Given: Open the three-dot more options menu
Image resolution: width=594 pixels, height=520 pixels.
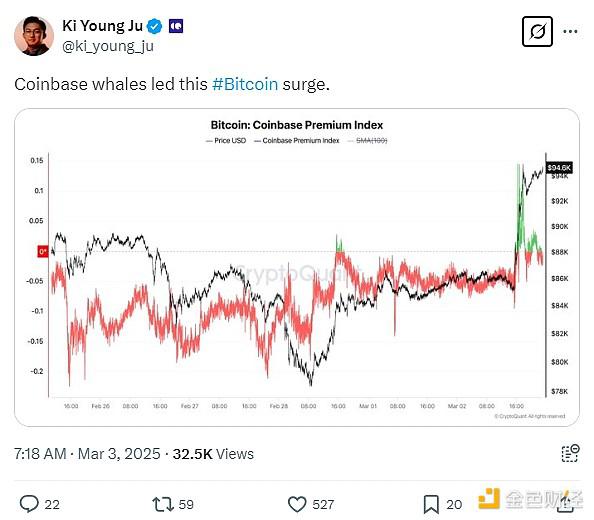Looking at the screenshot, I should click(570, 31).
